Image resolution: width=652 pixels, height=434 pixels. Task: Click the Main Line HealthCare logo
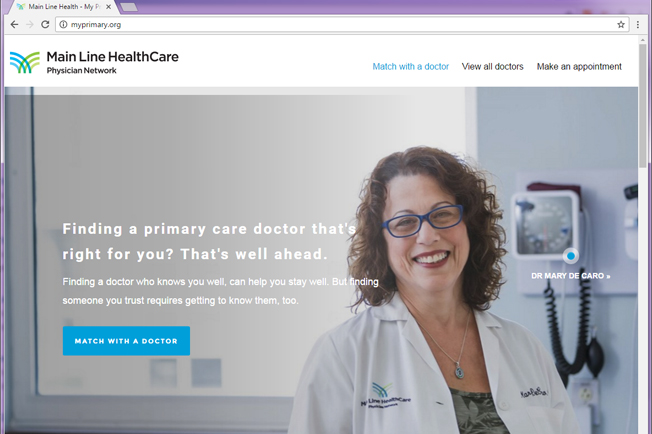(x=94, y=62)
